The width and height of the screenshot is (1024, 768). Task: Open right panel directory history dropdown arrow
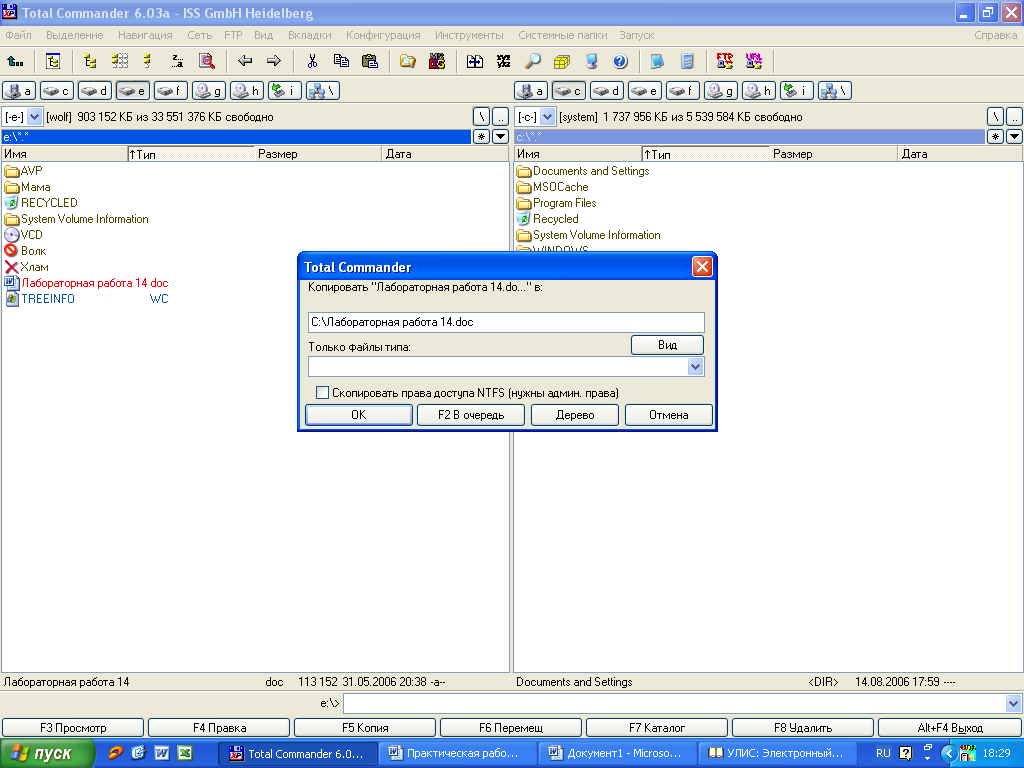tap(1014, 136)
